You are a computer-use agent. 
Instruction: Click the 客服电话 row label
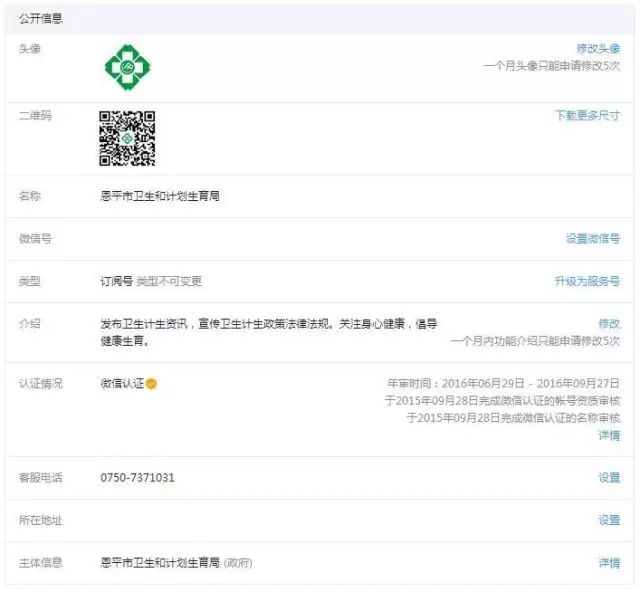41,478
